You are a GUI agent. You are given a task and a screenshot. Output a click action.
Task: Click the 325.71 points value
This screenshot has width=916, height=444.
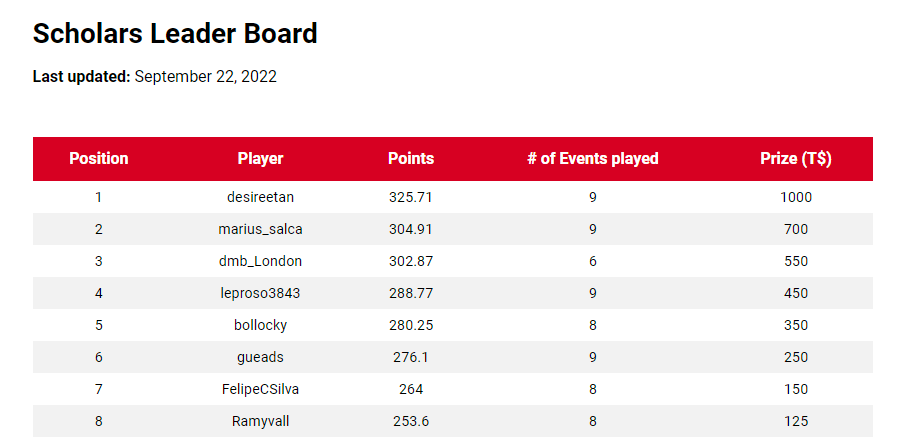[411, 197]
